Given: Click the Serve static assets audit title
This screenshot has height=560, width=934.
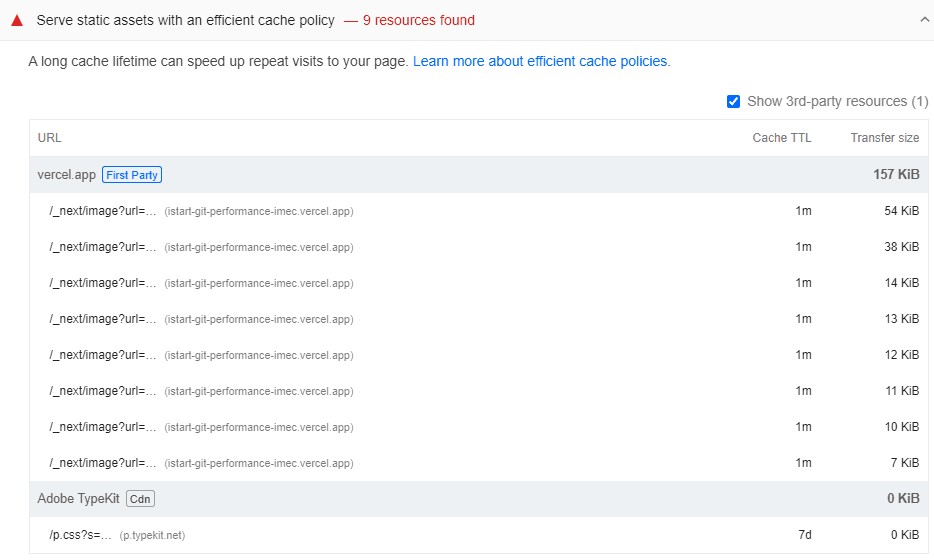Looking at the screenshot, I should (x=185, y=20).
